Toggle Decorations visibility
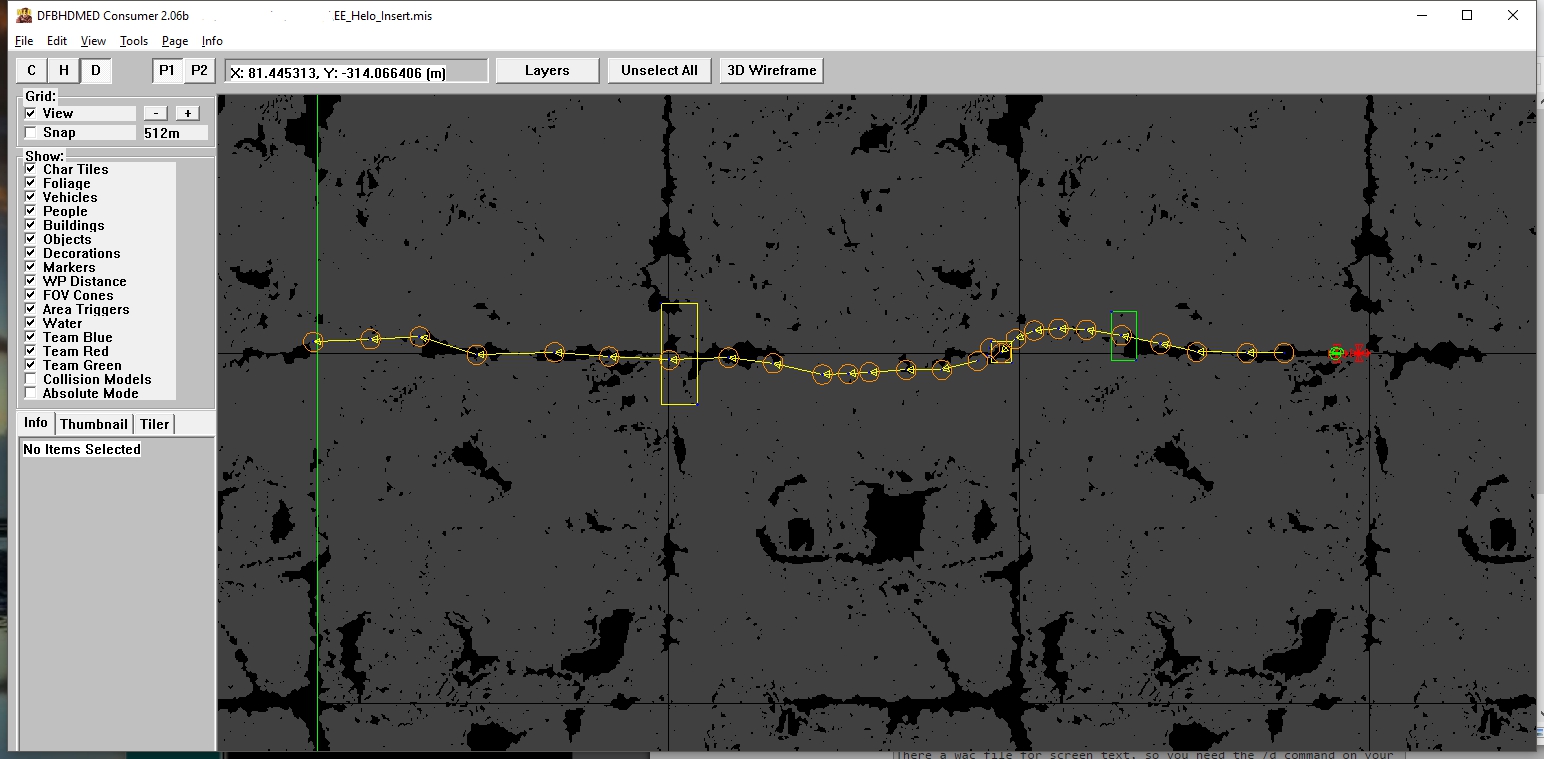1544x759 pixels. tap(30, 253)
